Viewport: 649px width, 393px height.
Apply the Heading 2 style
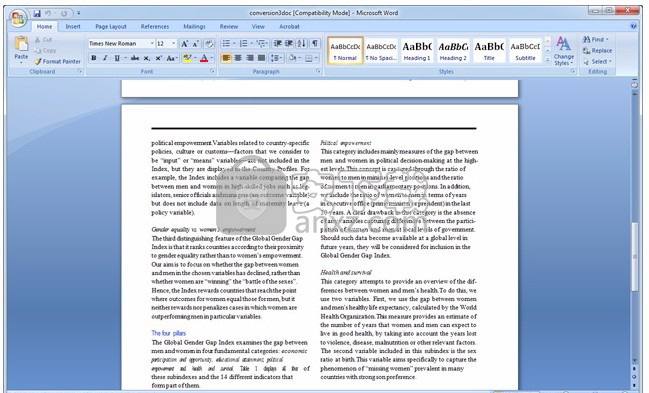click(x=453, y=51)
